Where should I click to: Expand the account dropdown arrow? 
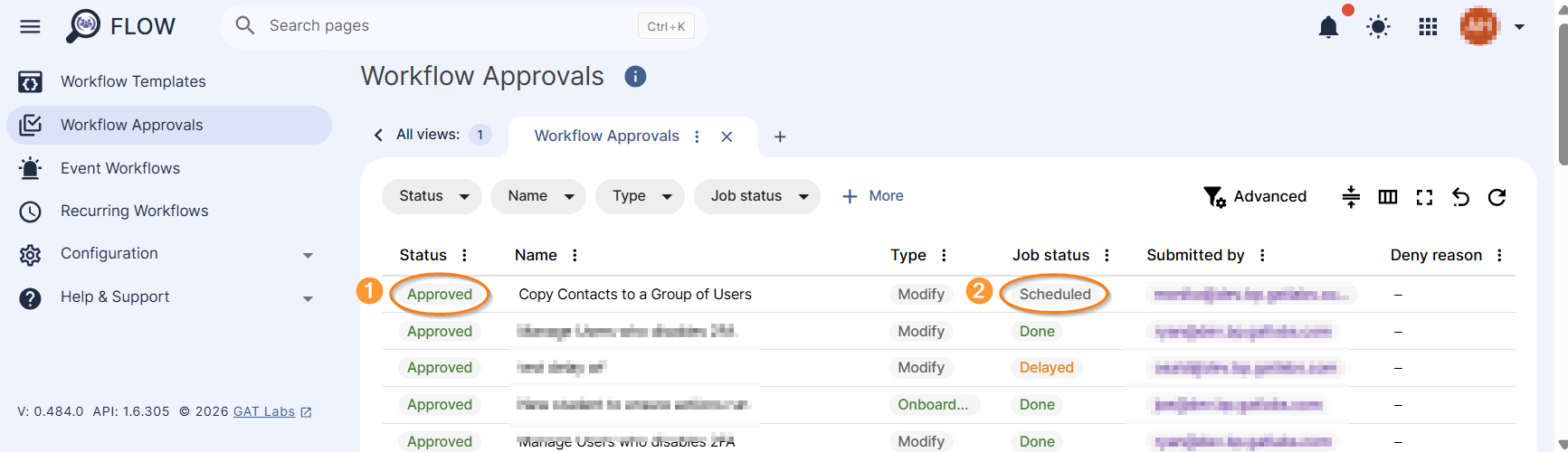click(x=1519, y=26)
